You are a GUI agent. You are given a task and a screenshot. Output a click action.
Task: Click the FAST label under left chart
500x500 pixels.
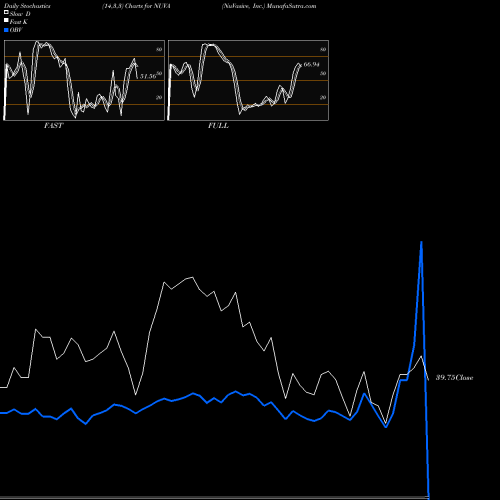pyautogui.click(x=53, y=126)
